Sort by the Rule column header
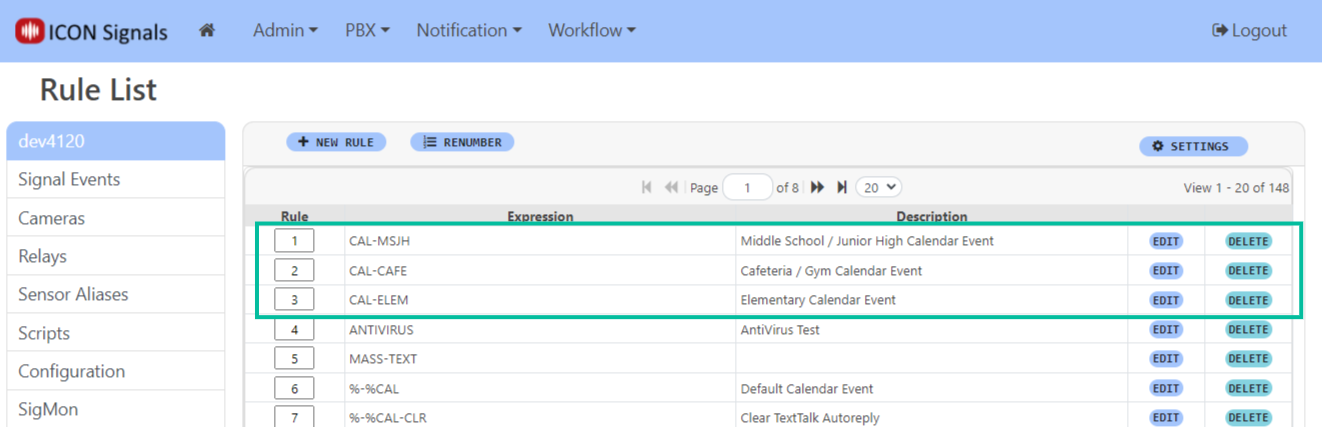 point(294,216)
